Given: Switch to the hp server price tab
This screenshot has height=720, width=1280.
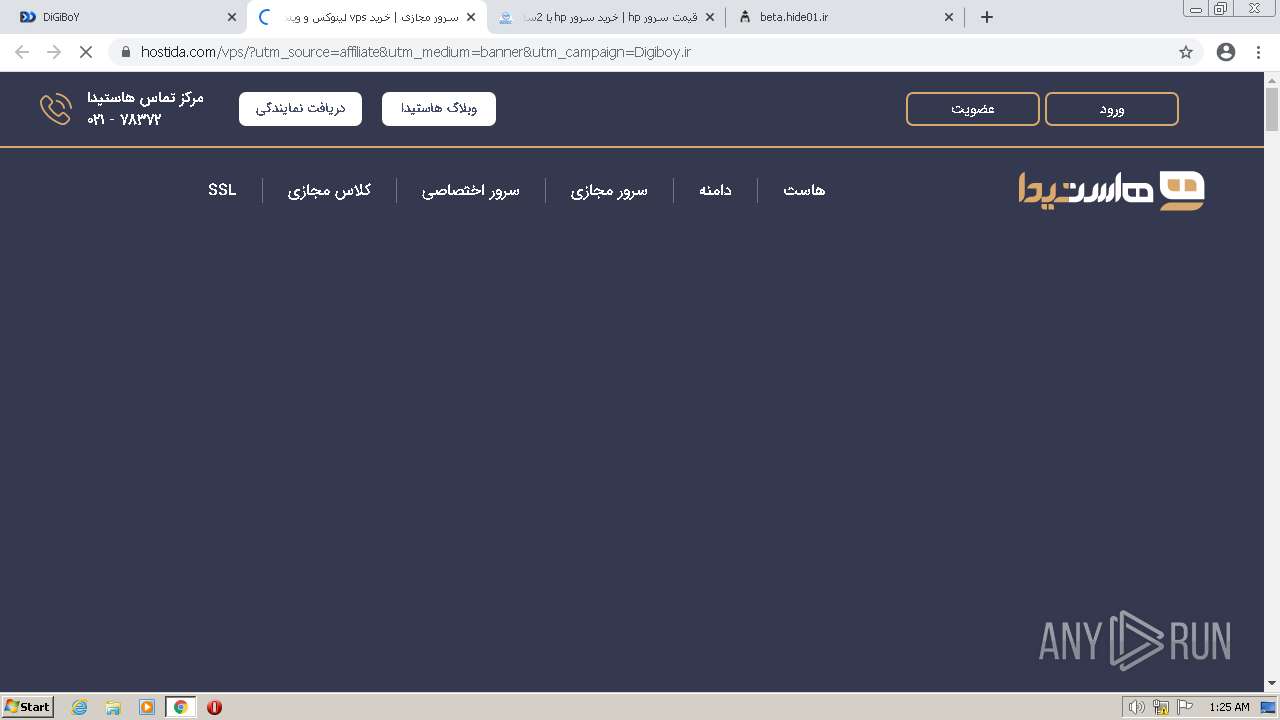Looking at the screenshot, I should [x=605, y=17].
